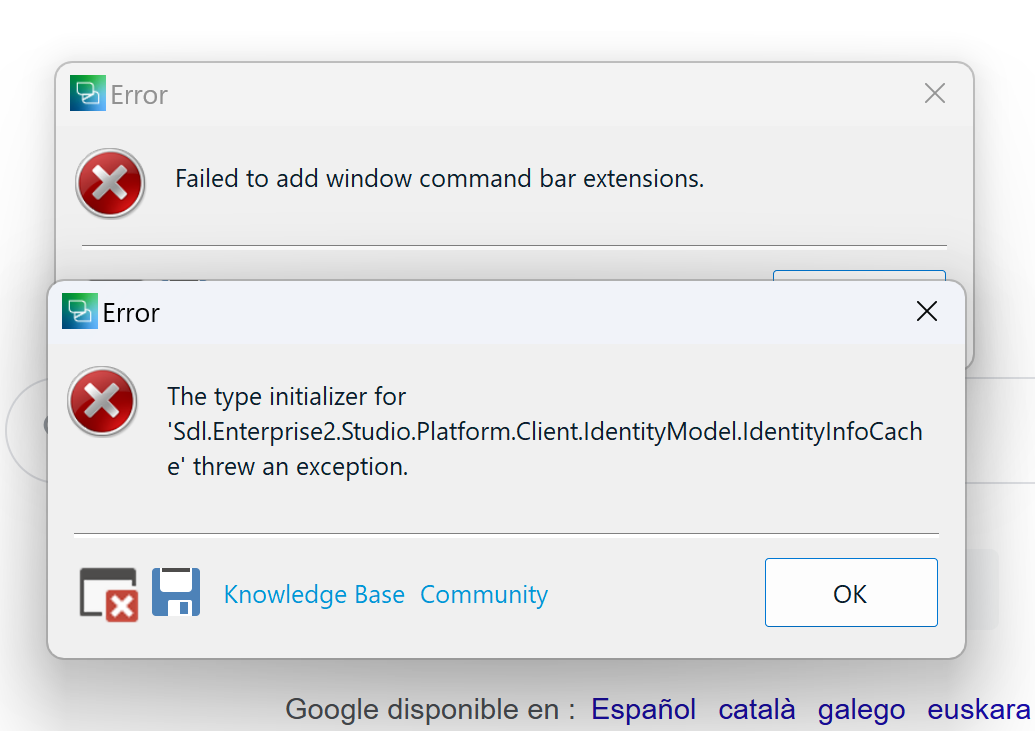1035x731 pixels.
Task: Click the OK button in front Error dialog
Action: point(851,592)
